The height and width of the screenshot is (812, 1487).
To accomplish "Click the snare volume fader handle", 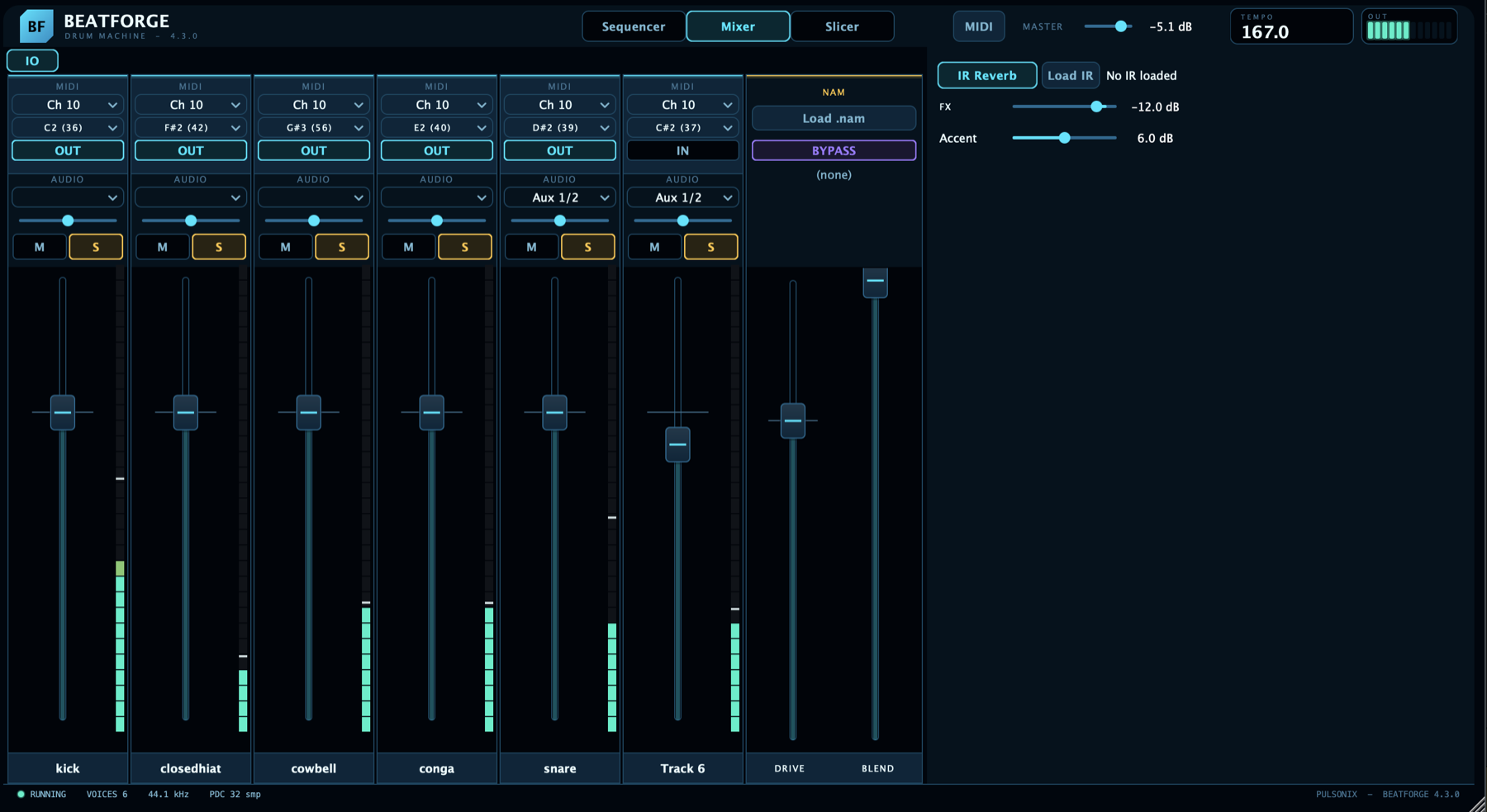I will click(555, 412).
